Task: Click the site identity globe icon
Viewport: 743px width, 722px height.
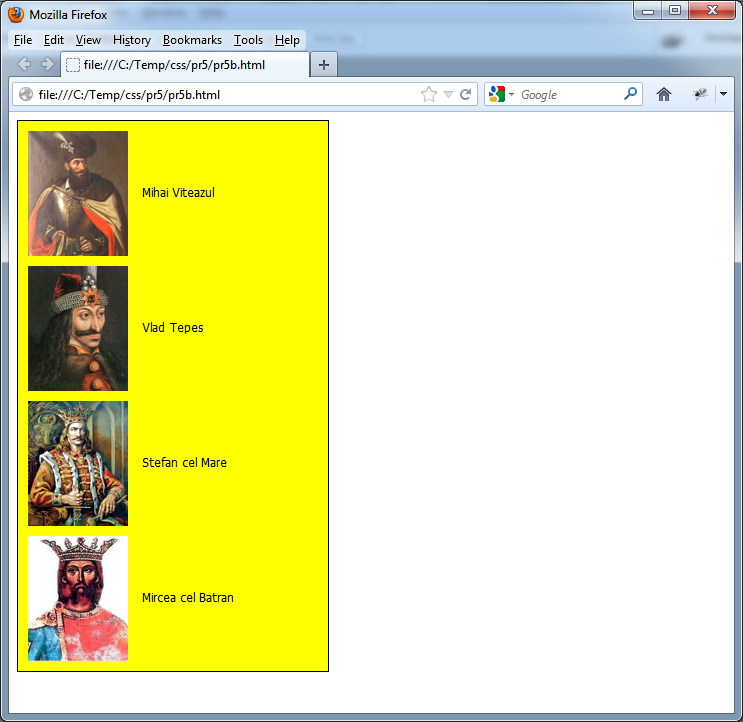Action: 26,95
